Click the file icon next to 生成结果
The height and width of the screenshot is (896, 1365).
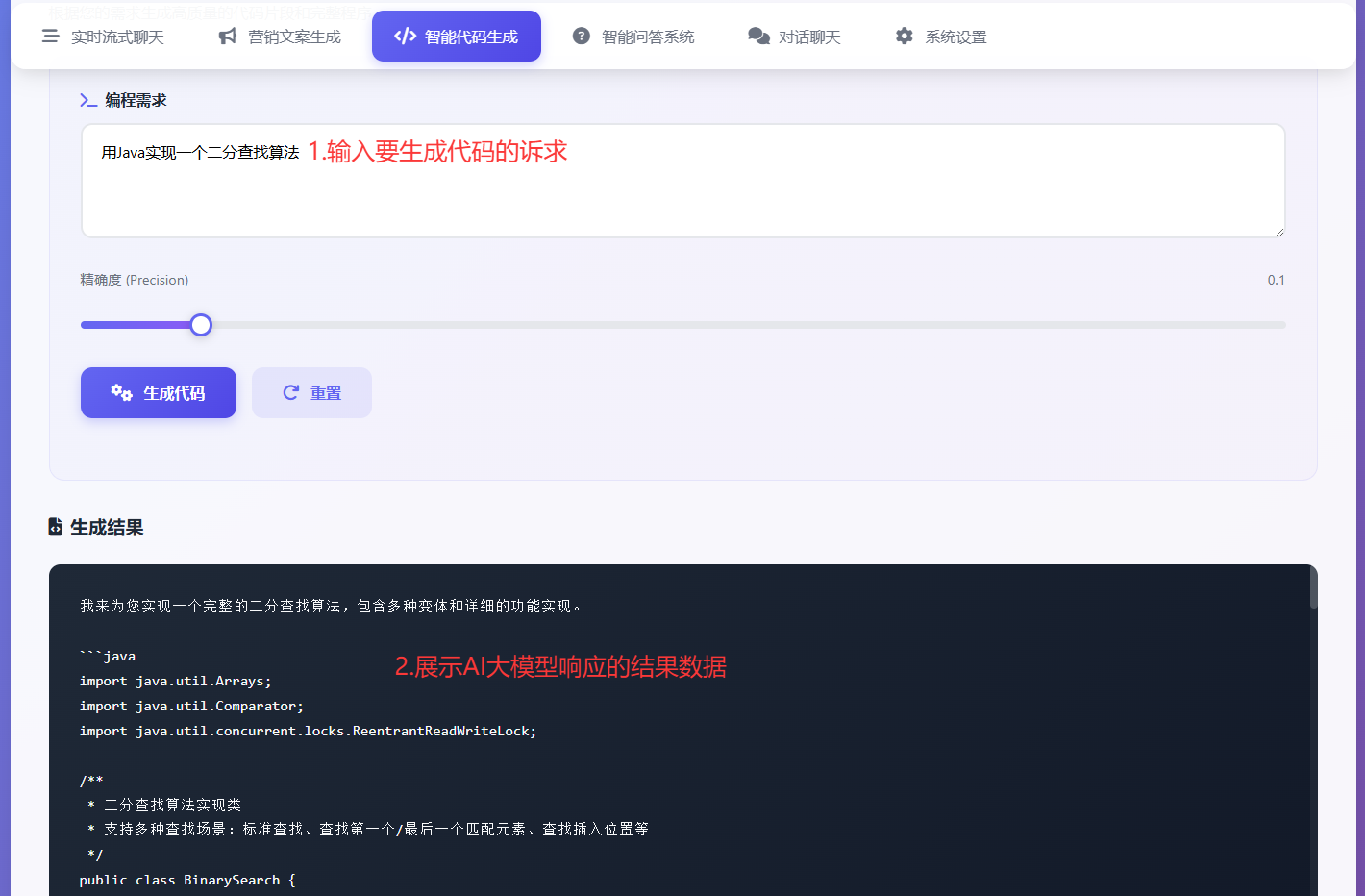tap(56, 527)
